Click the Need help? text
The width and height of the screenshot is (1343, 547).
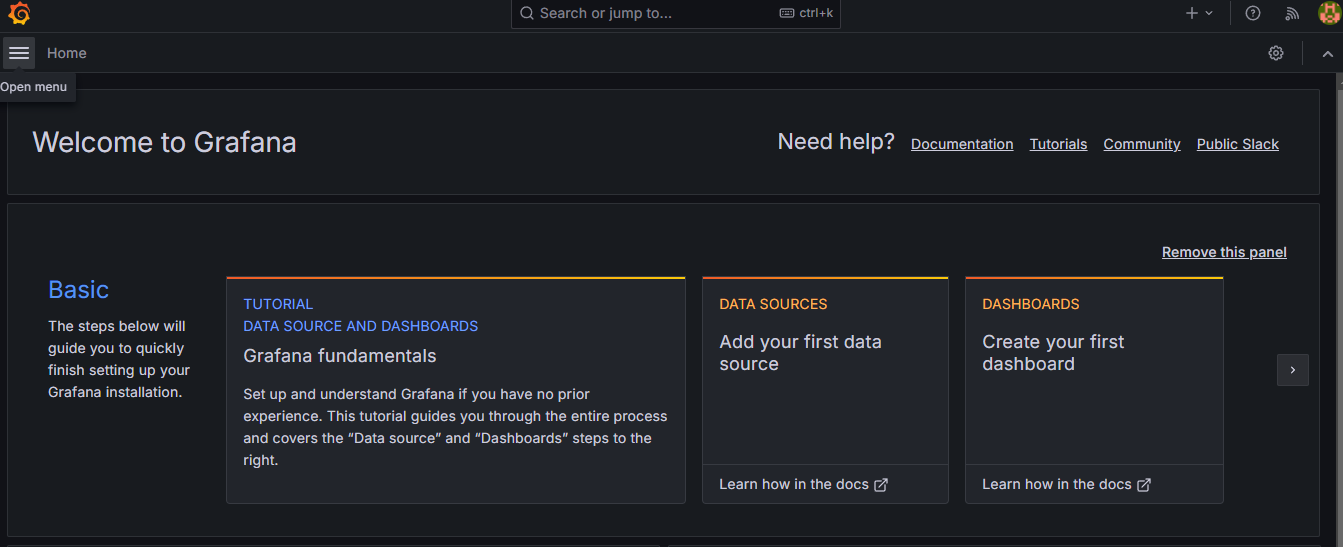(836, 142)
